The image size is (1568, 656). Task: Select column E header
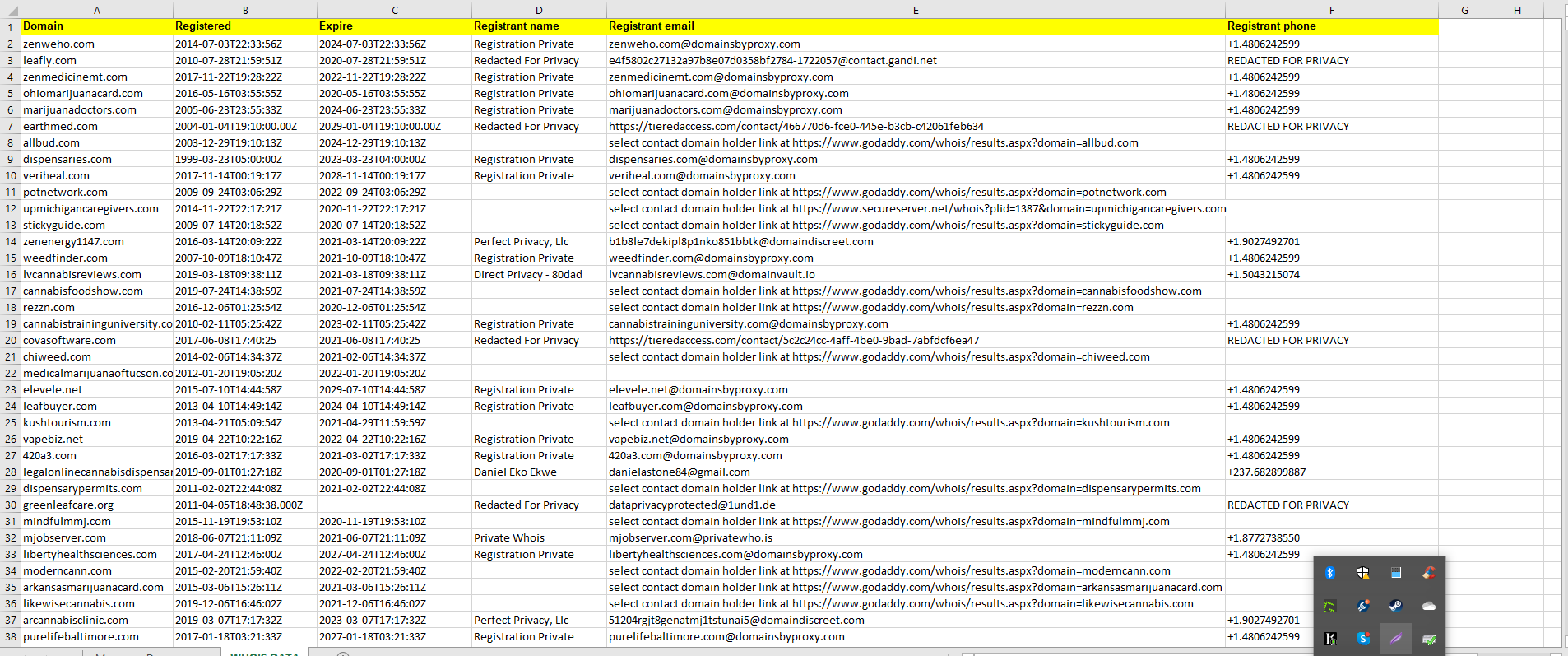(916, 11)
